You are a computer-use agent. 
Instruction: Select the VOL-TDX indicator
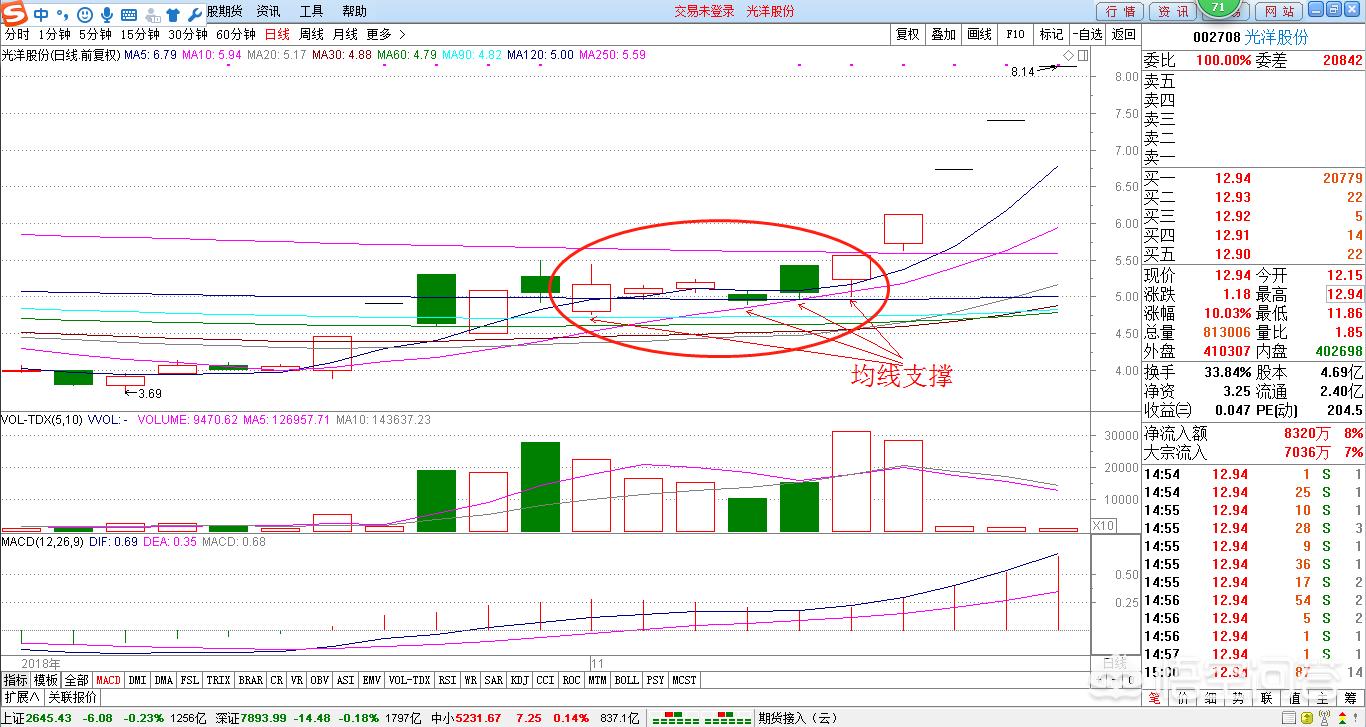pos(409,680)
